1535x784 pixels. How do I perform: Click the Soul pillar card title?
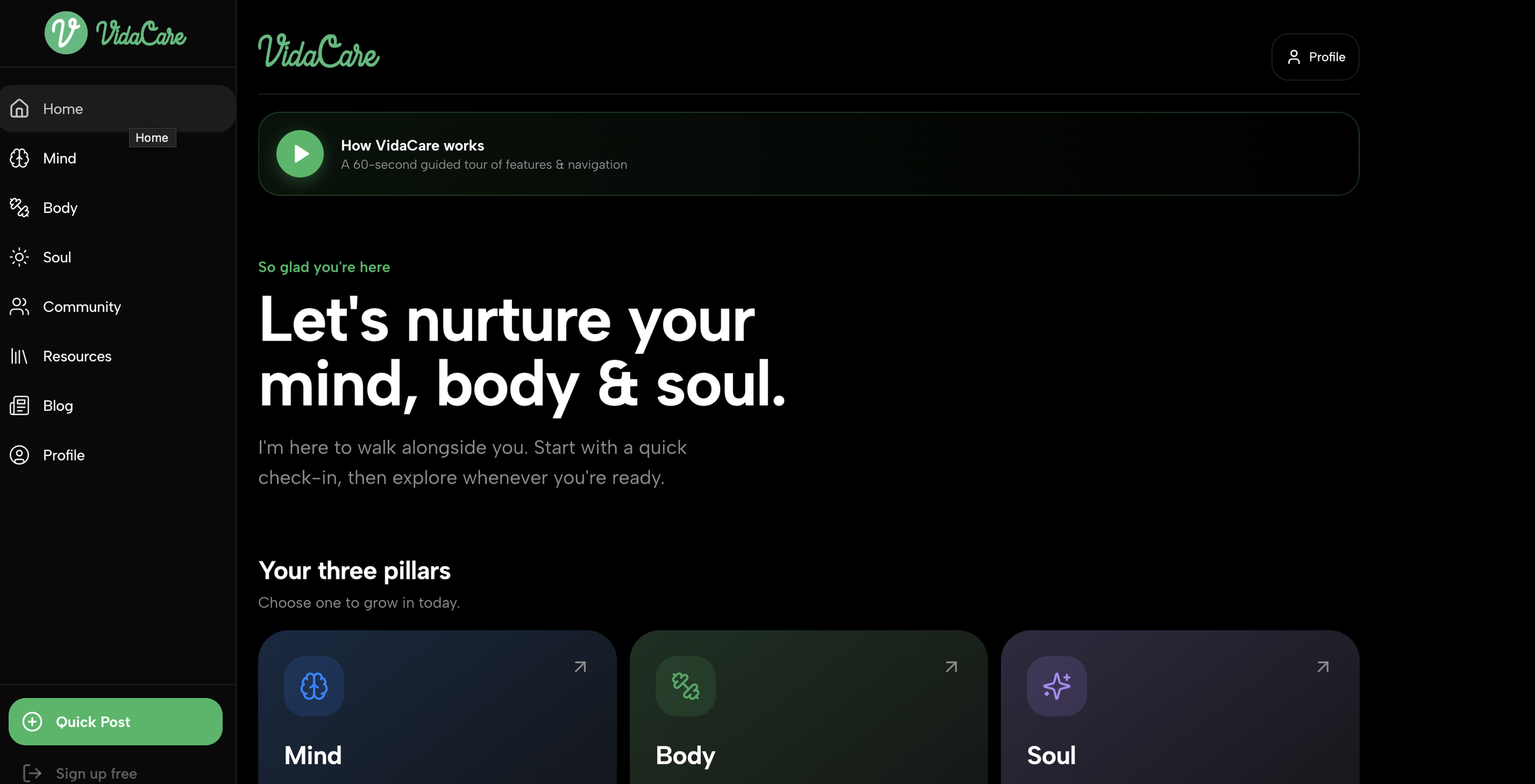(x=1051, y=755)
